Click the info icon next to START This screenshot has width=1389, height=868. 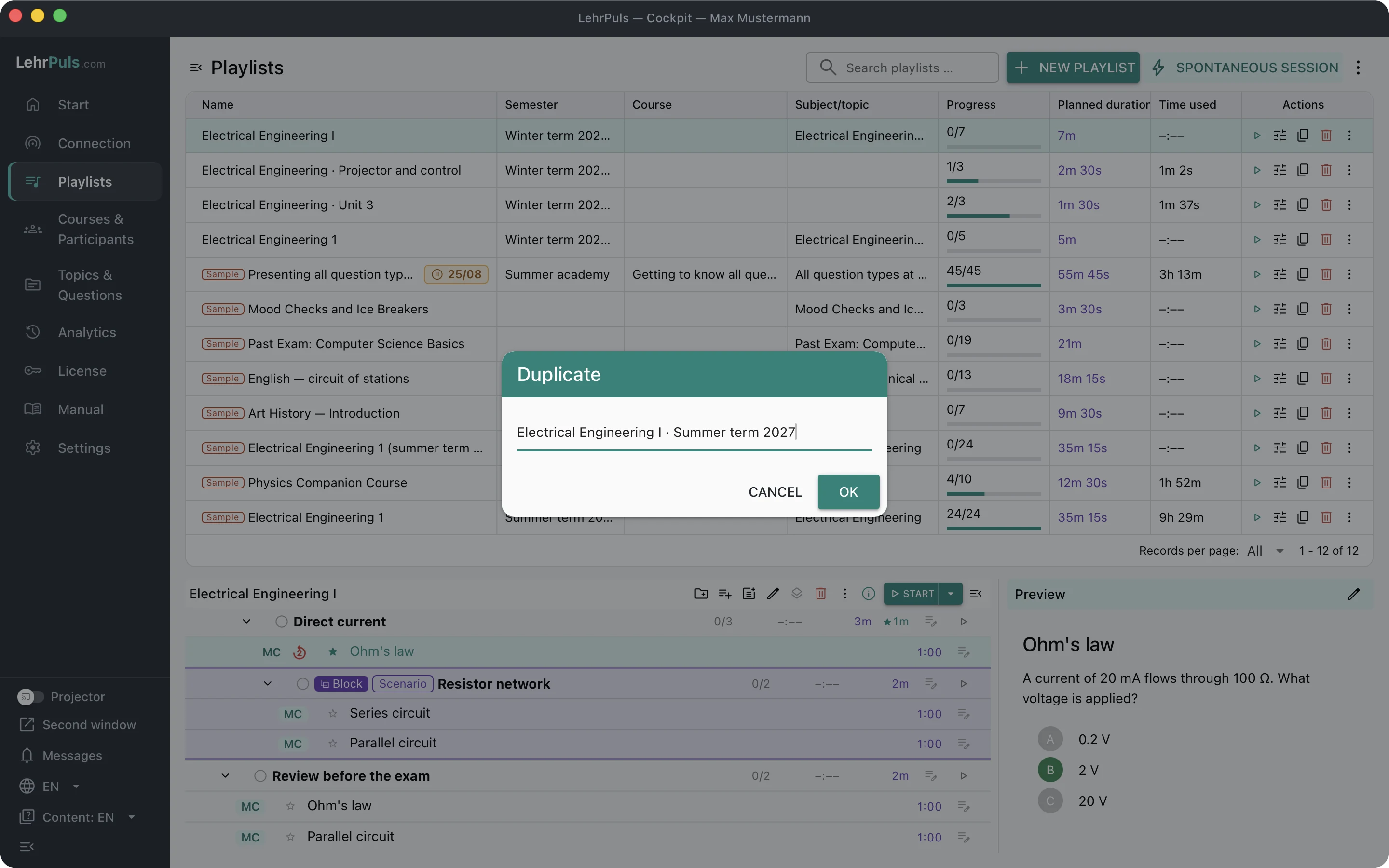pos(869,594)
